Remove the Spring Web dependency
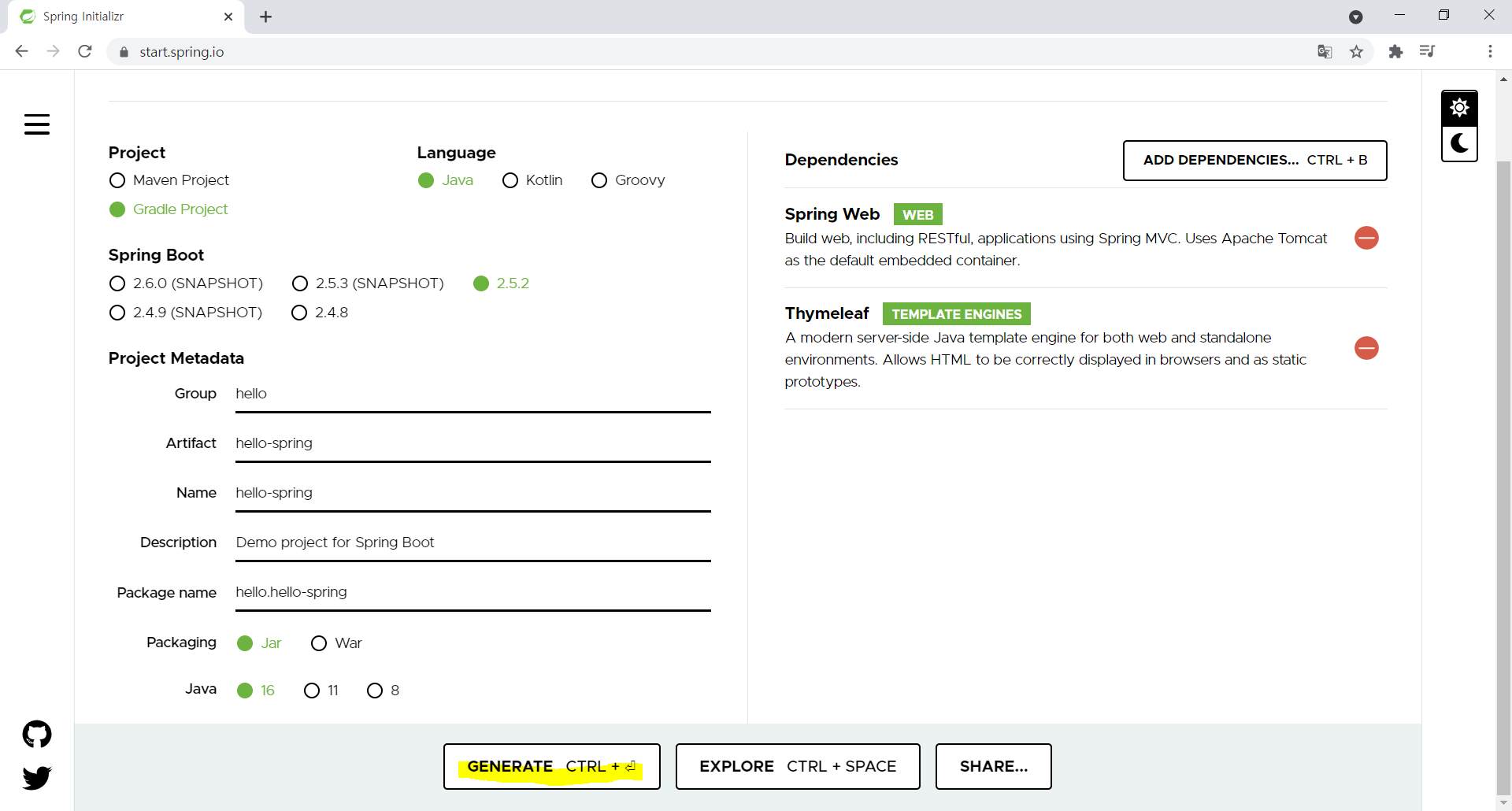The image size is (1512, 811). point(1366,238)
